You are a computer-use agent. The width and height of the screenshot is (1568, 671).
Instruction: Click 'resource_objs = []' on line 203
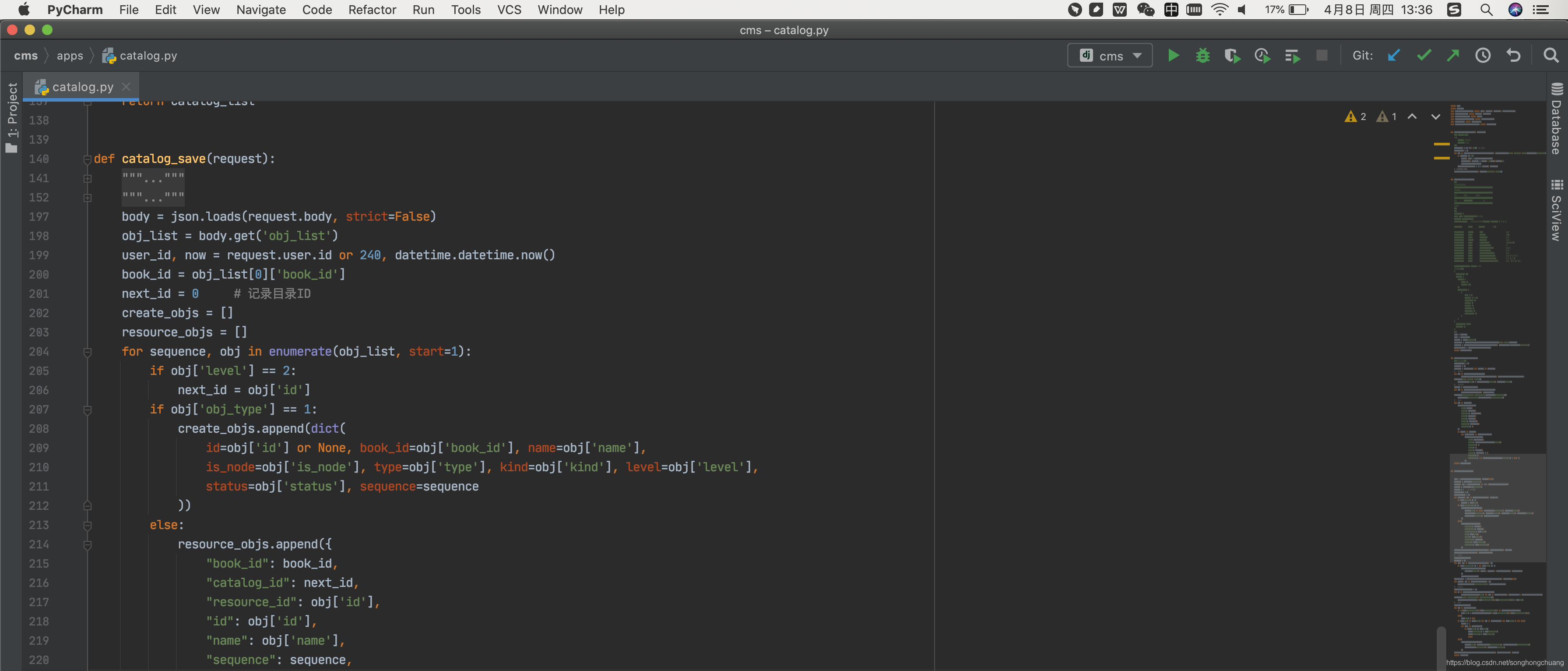pyautogui.click(x=184, y=332)
